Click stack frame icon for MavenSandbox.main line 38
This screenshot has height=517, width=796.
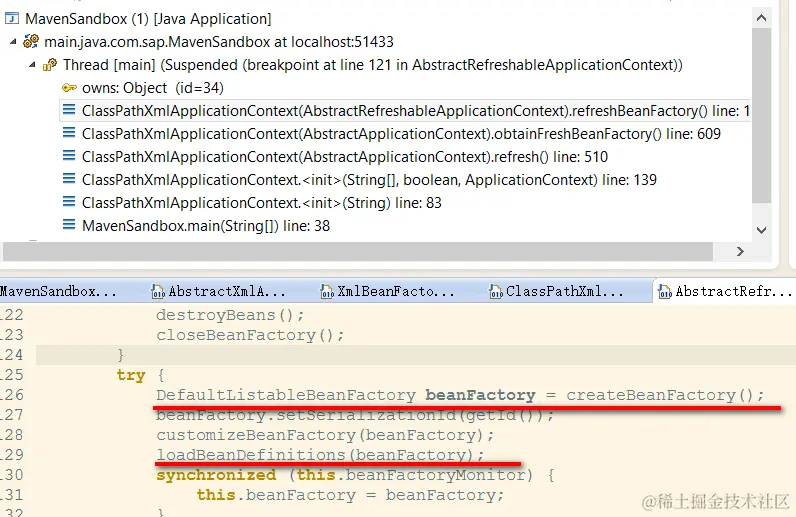pos(69,225)
